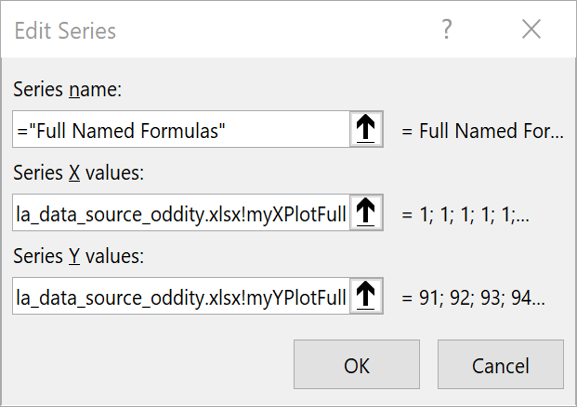Click the Y values preview 91; 92; 93
This screenshot has width=577, height=407.
[473, 298]
